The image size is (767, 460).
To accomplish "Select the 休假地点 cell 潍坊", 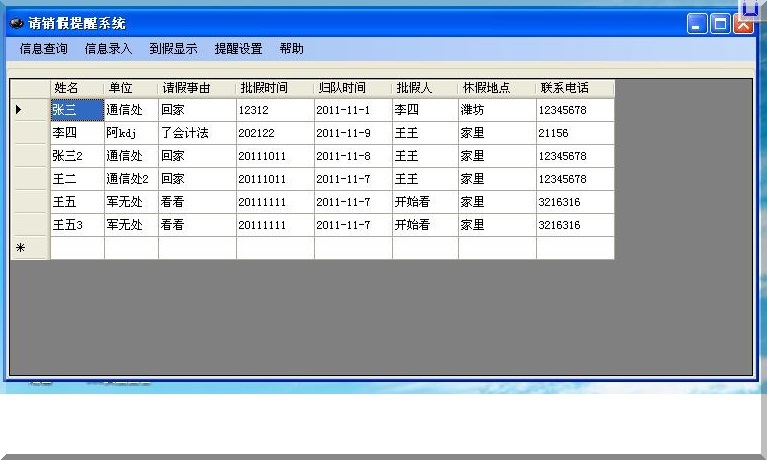I will tap(497, 110).
